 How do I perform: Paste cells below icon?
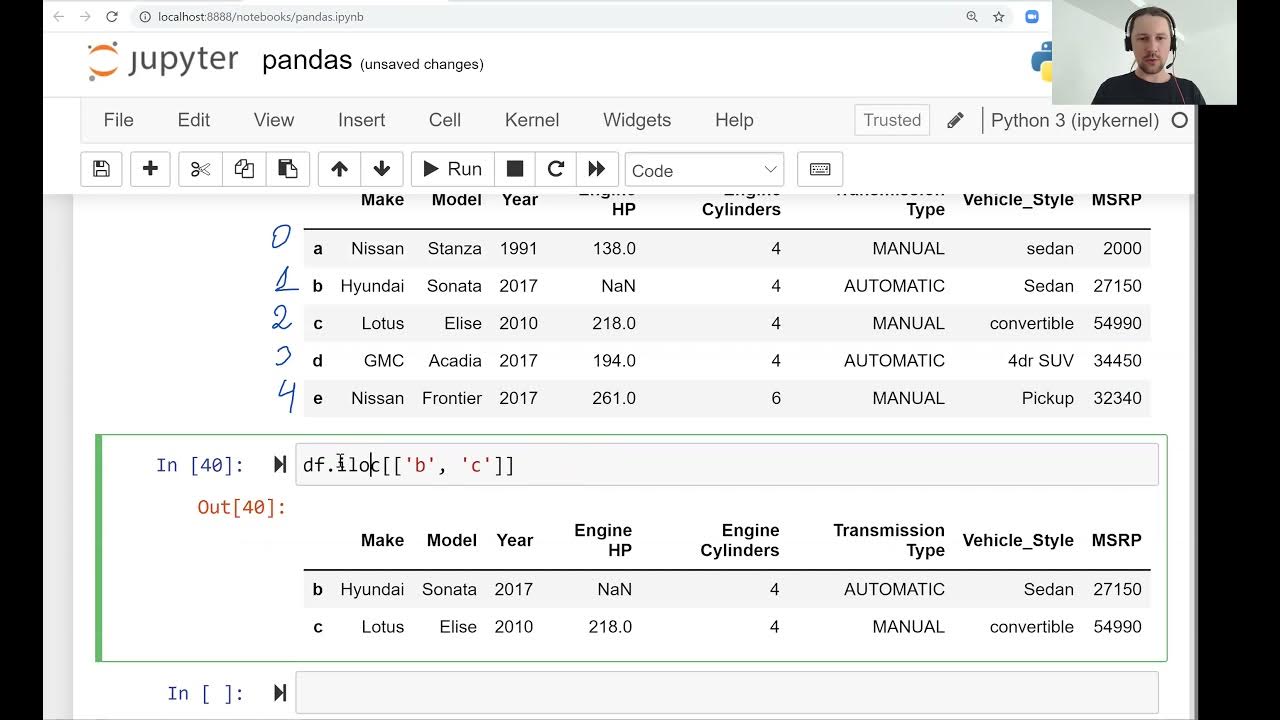coord(287,169)
